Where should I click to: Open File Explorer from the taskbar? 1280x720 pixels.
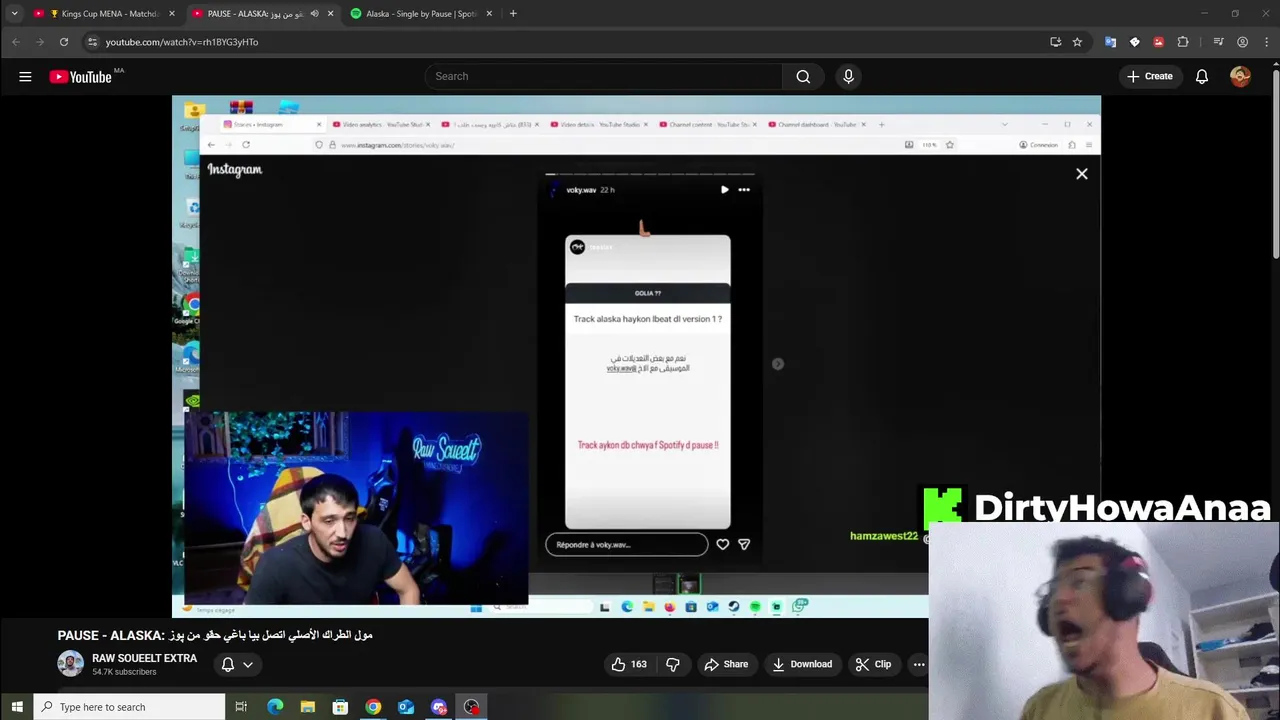(x=308, y=707)
